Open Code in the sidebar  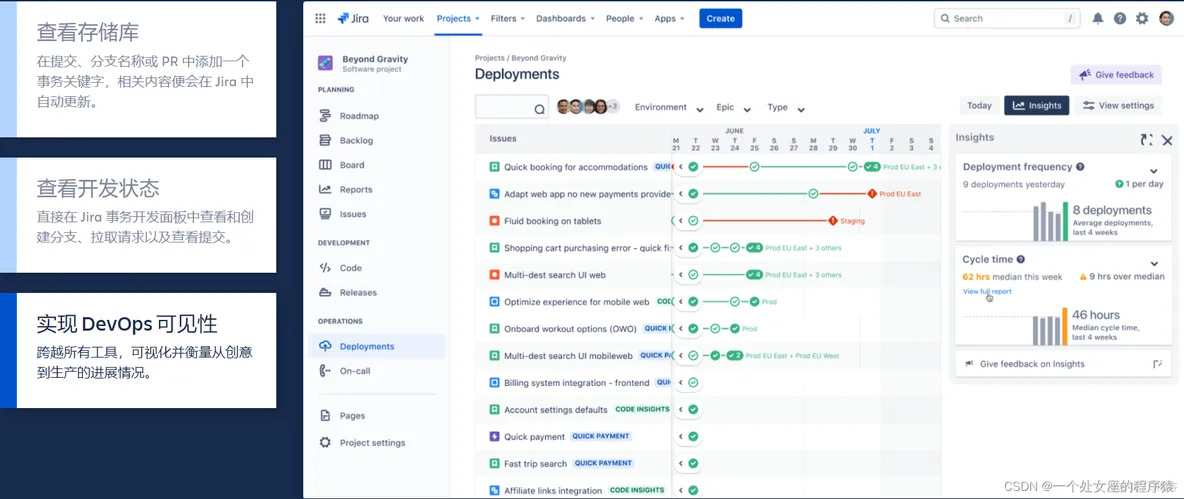(350, 268)
